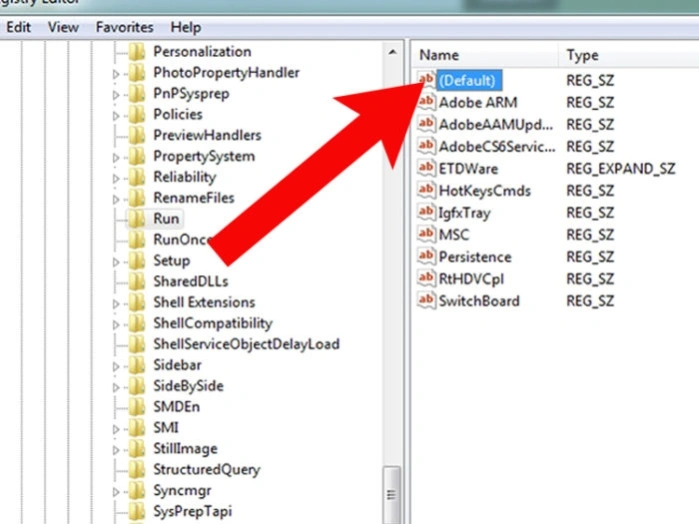Screen dimensions: 699x524
Task: Click the RtHDVCpl value icon
Action: pyautogui.click(x=426, y=278)
